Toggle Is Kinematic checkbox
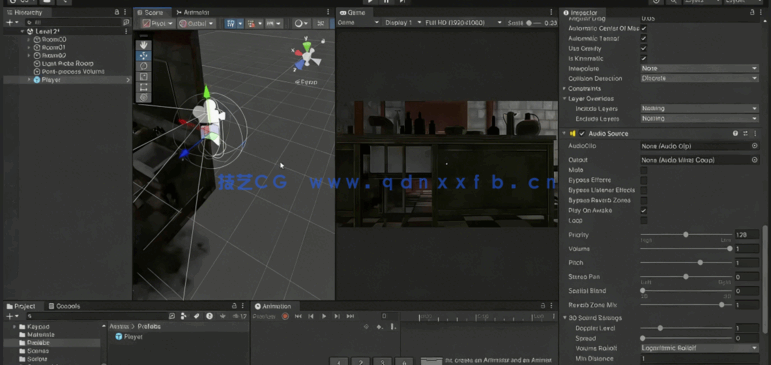The image size is (771, 365). (x=644, y=59)
